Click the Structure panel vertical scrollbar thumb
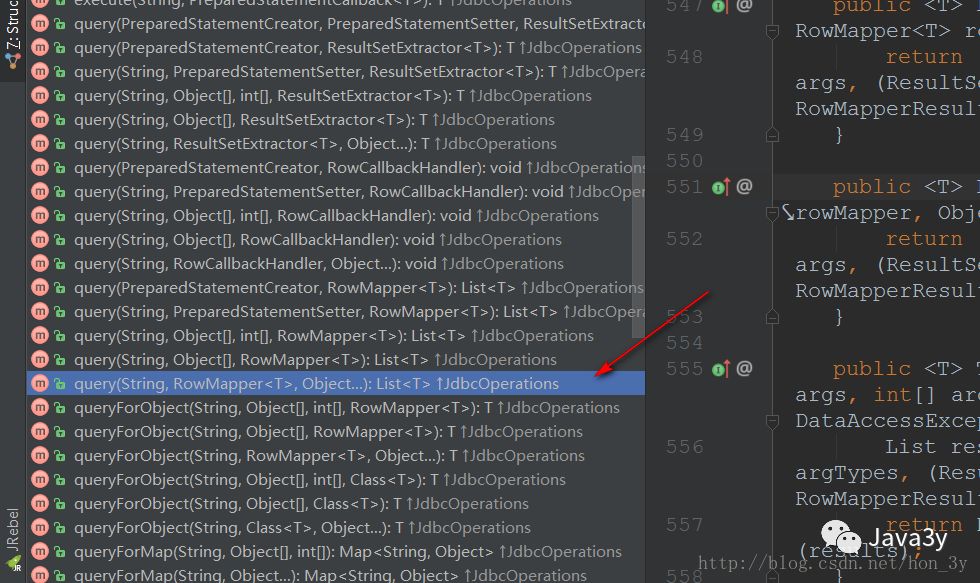 pyautogui.click(x=638, y=247)
